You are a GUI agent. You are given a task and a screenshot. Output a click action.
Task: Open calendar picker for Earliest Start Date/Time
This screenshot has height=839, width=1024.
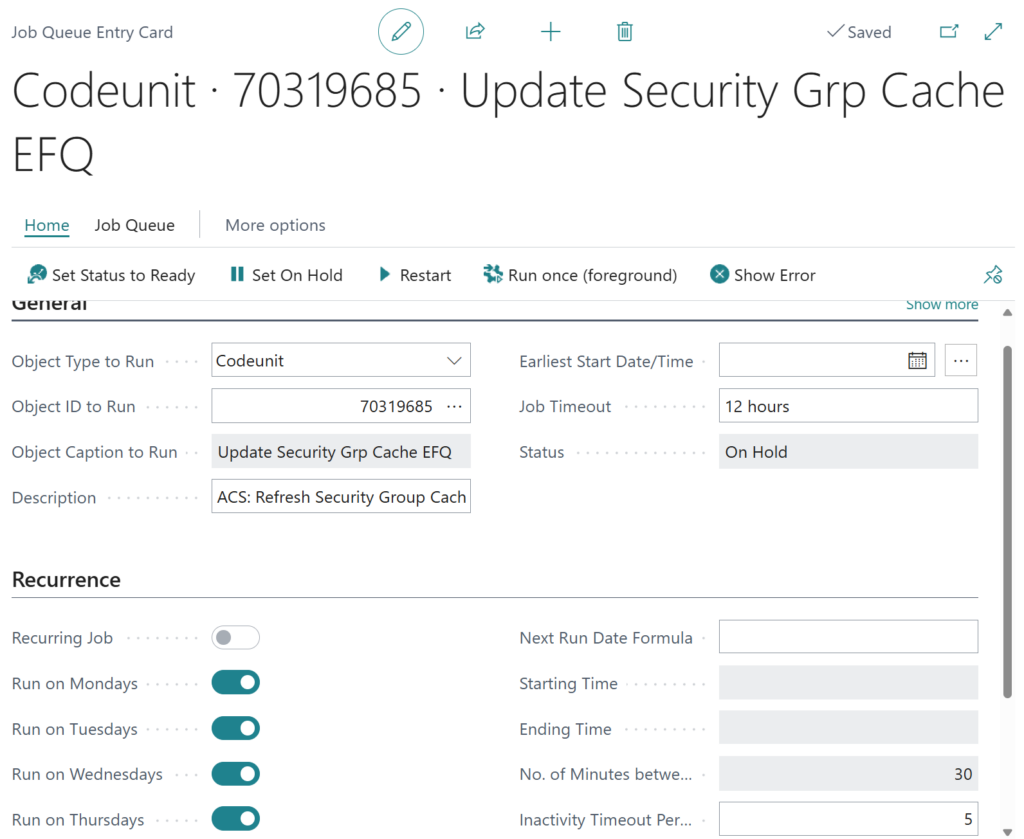(x=917, y=361)
